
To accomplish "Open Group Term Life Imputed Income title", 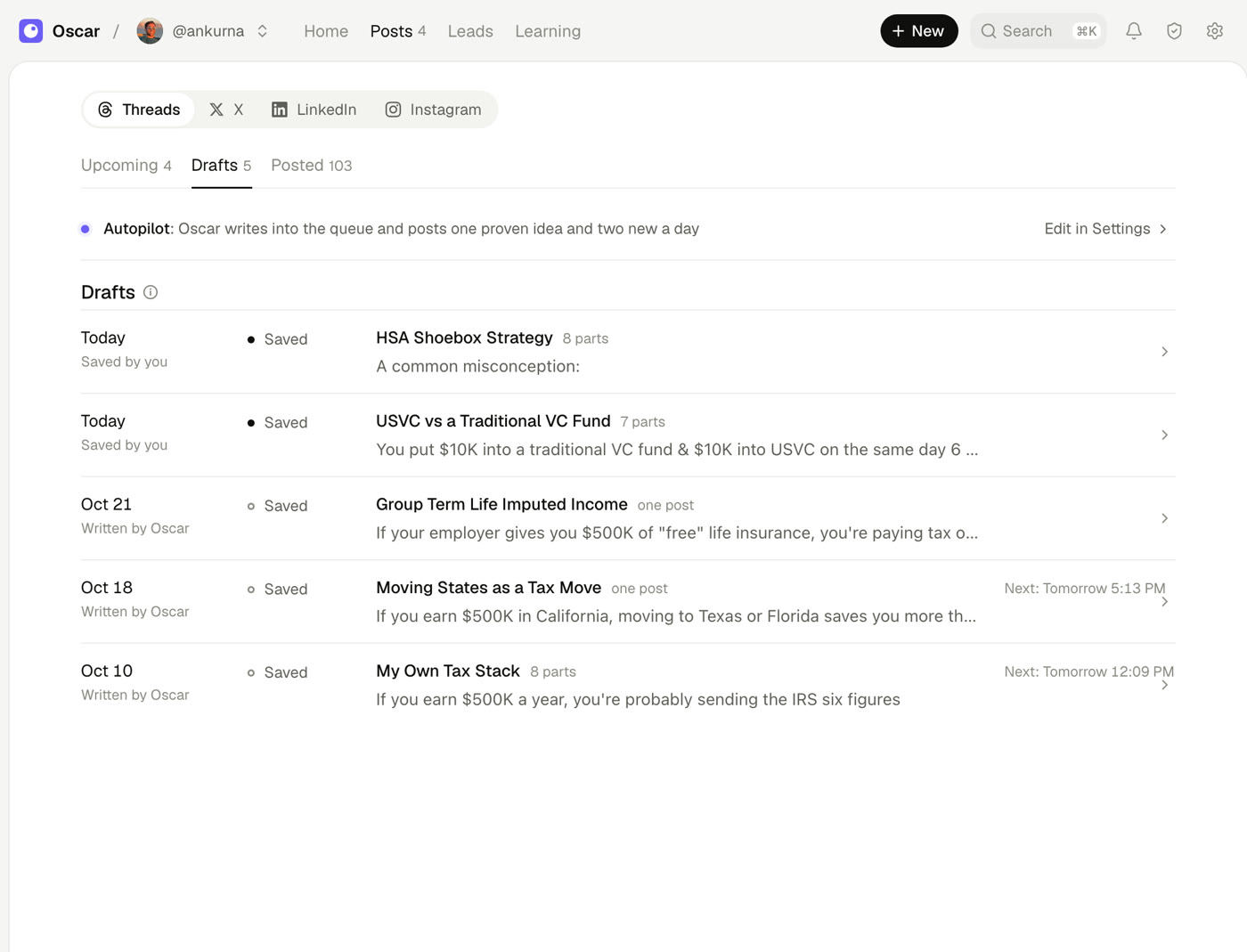I will 501,504.
